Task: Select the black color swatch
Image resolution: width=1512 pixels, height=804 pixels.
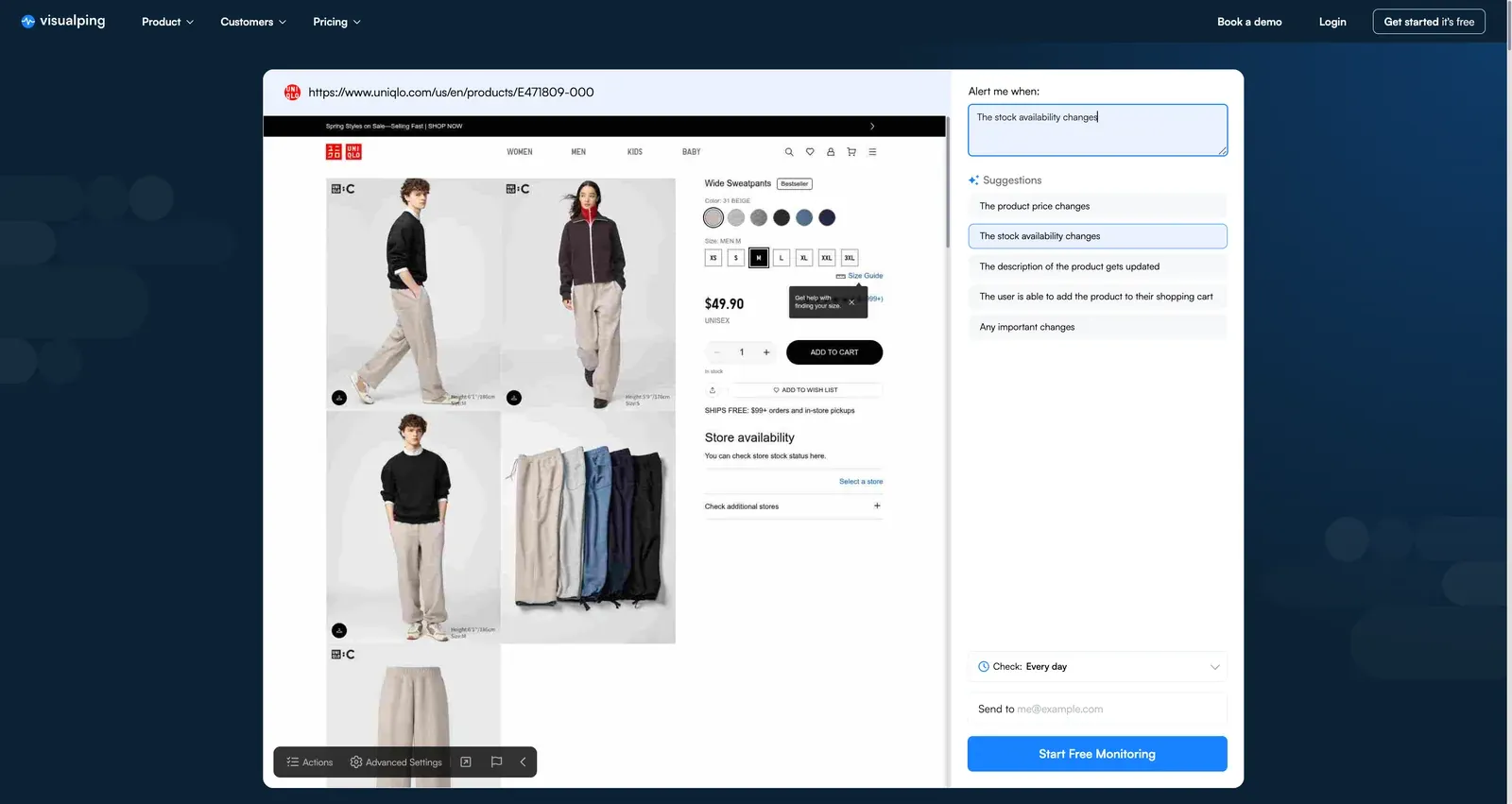Action: click(782, 217)
